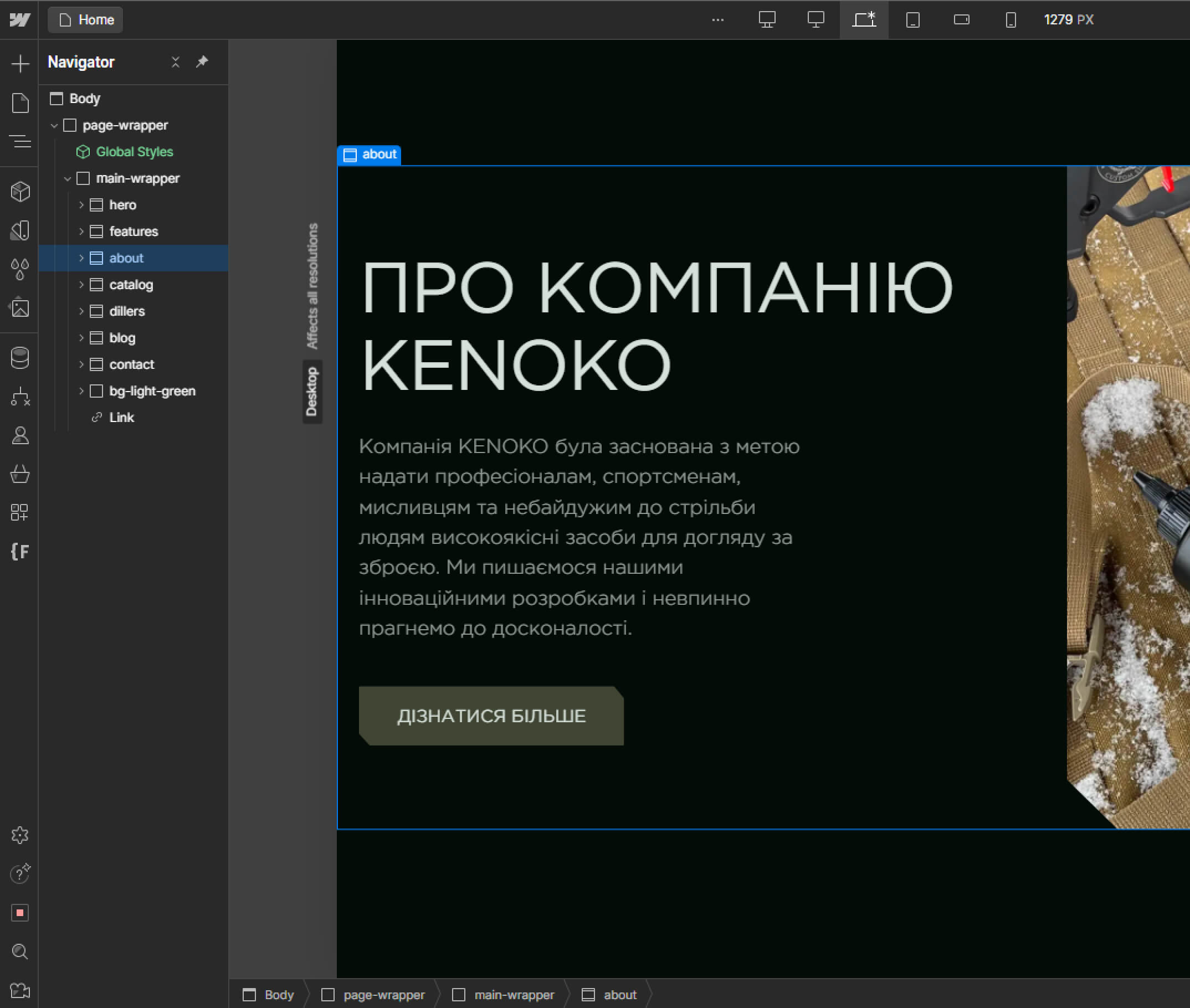The height and width of the screenshot is (1008, 1190).
Task: Open the search magnifier icon
Action: coord(20,952)
